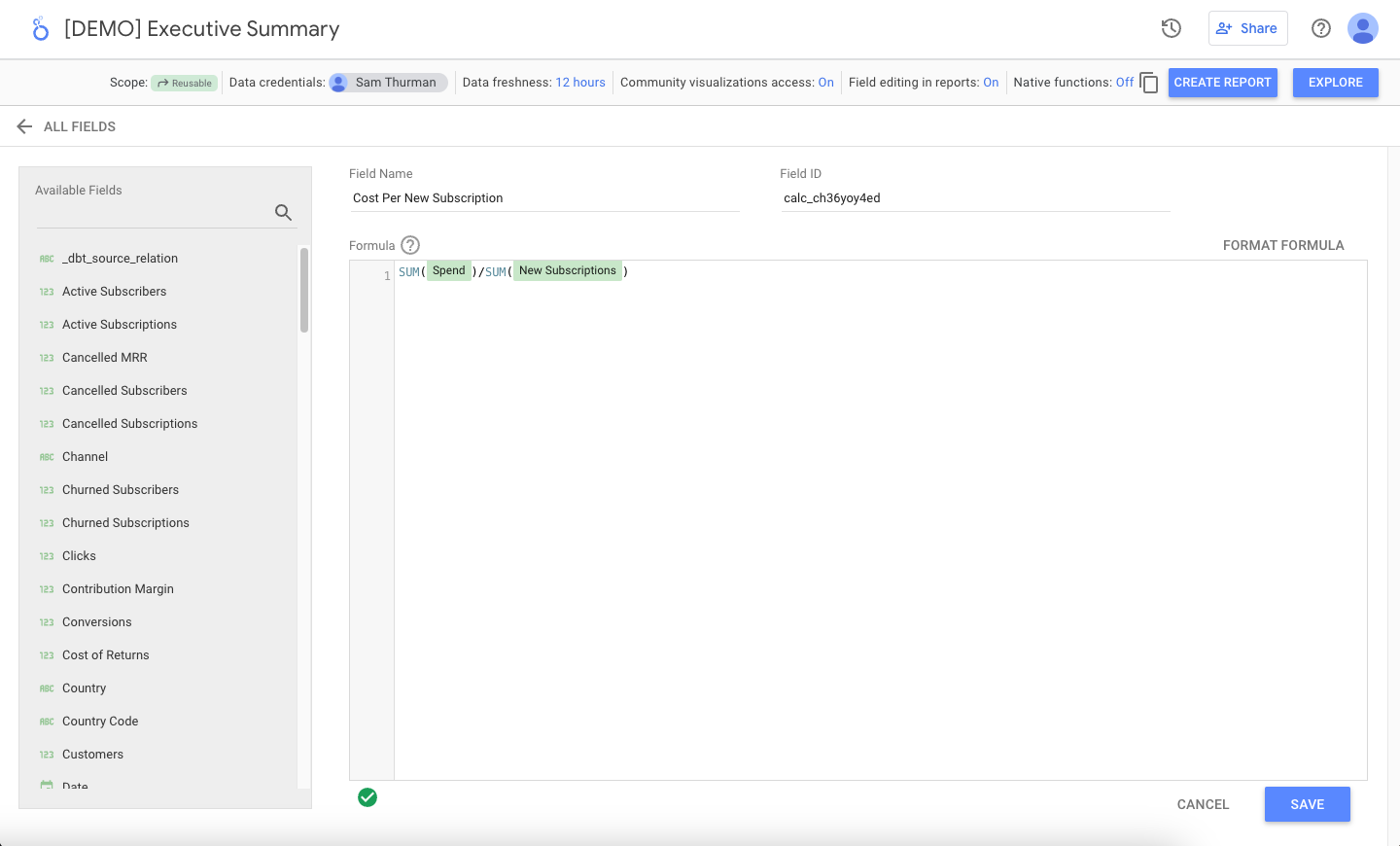Image resolution: width=1400 pixels, height=846 pixels.
Task: Click the number type icon beside Conversions
Action: pos(47,622)
